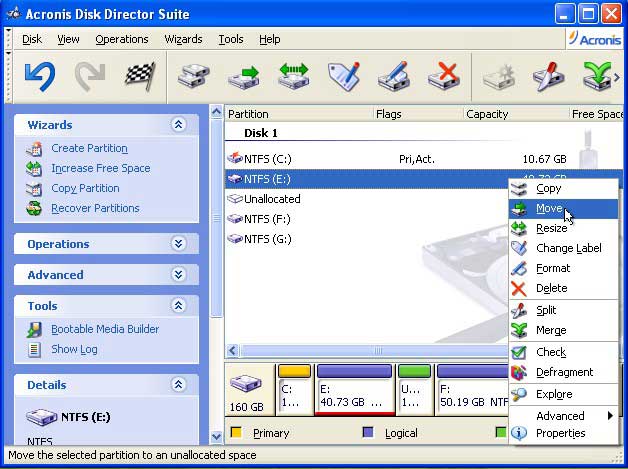Open the View menu
The image size is (628, 469).
(68, 39)
